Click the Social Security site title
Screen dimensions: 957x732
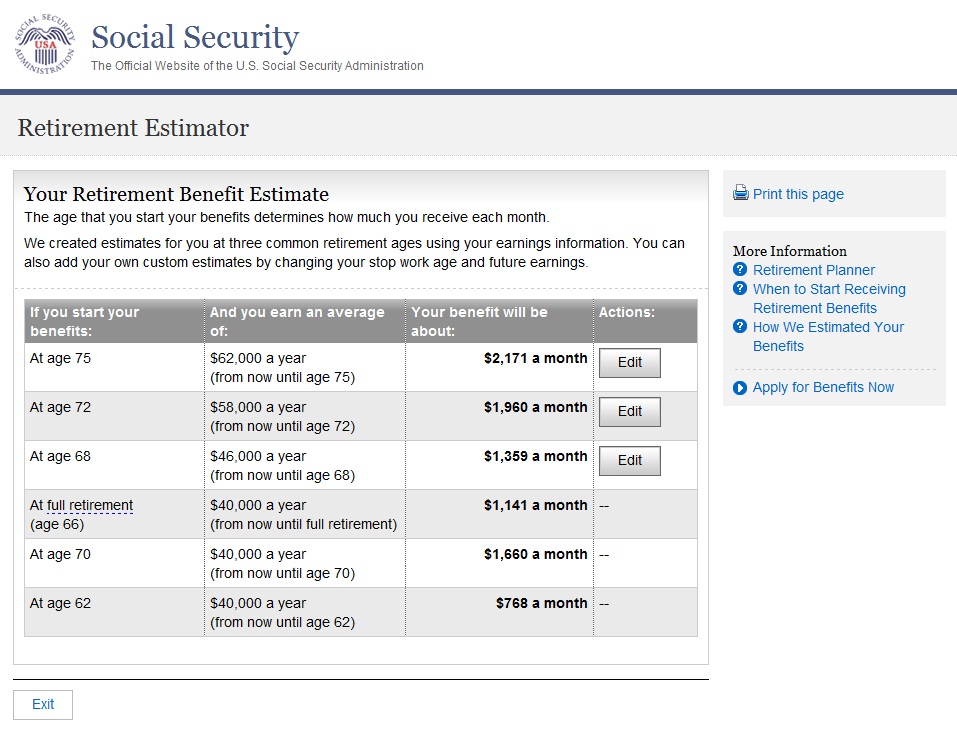[x=195, y=38]
